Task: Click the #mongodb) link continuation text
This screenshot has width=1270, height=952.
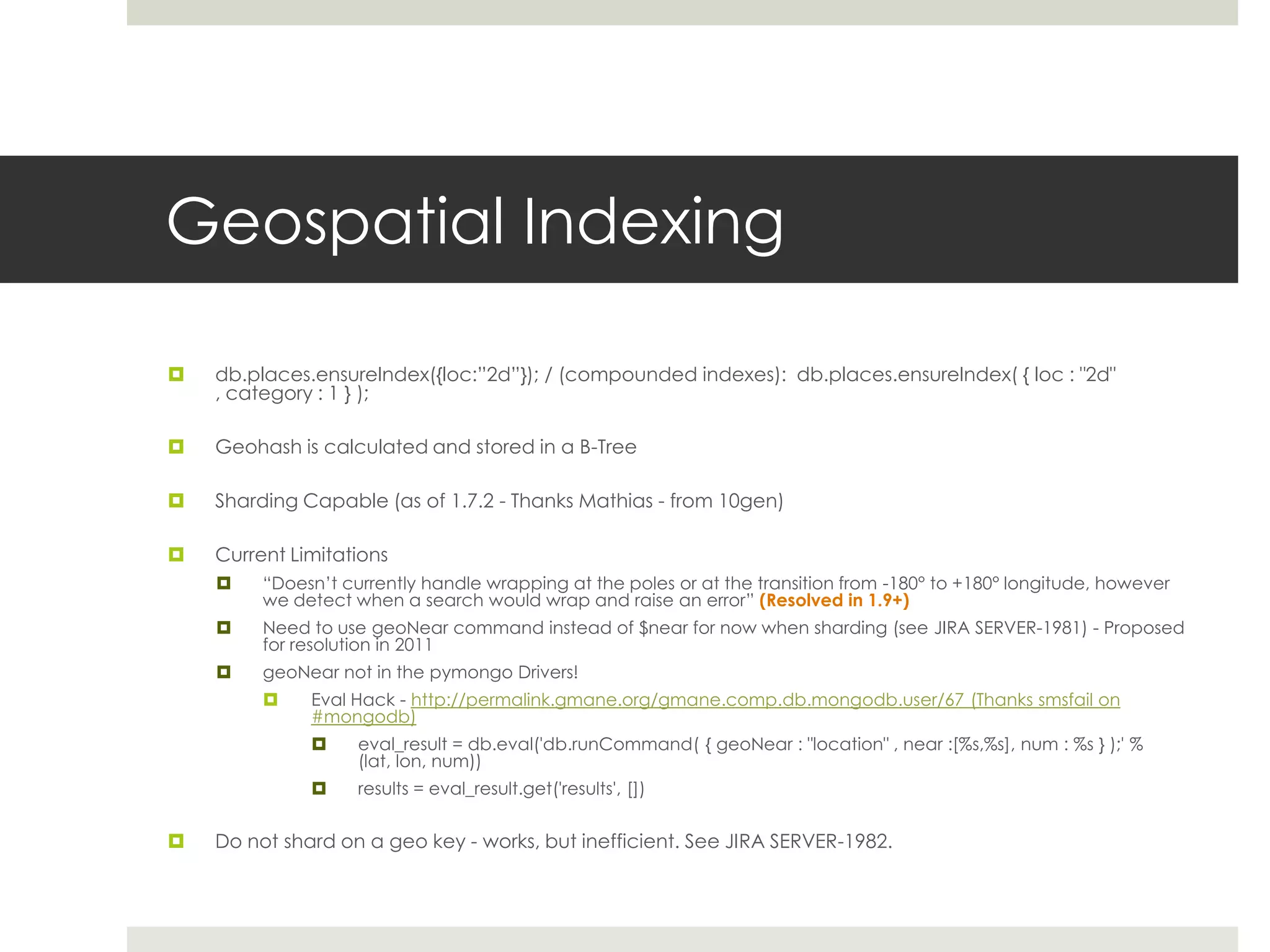Action: point(363,717)
